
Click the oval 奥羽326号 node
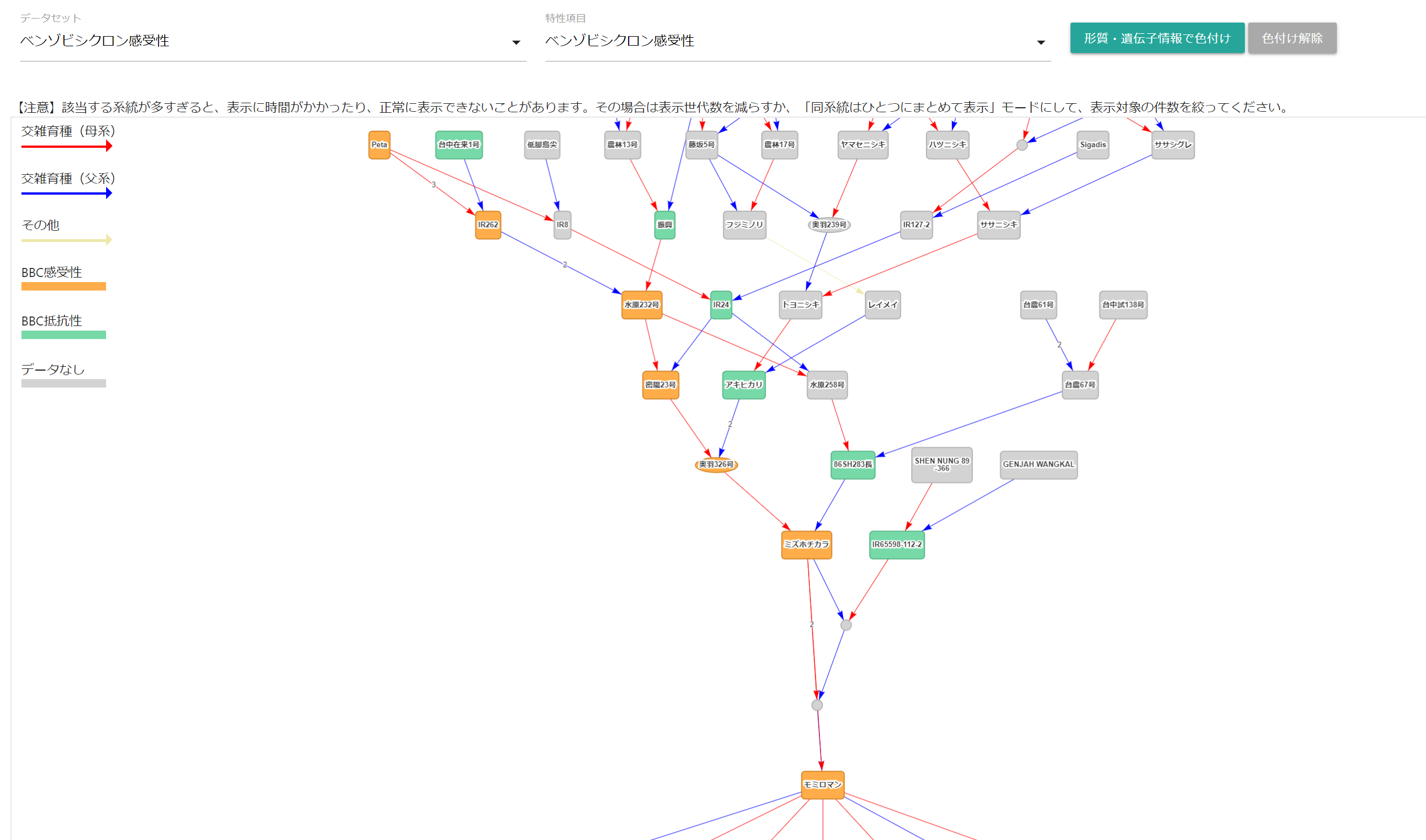[x=716, y=465]
